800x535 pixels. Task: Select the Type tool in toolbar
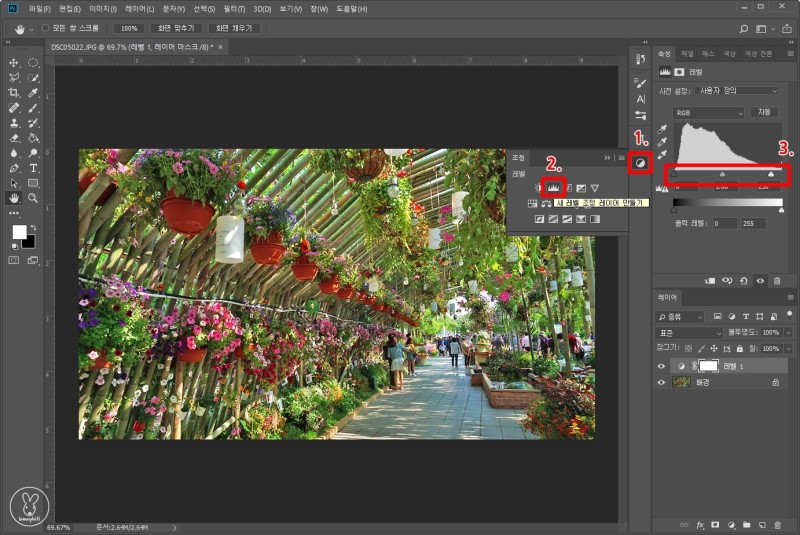tap(33, 168)
